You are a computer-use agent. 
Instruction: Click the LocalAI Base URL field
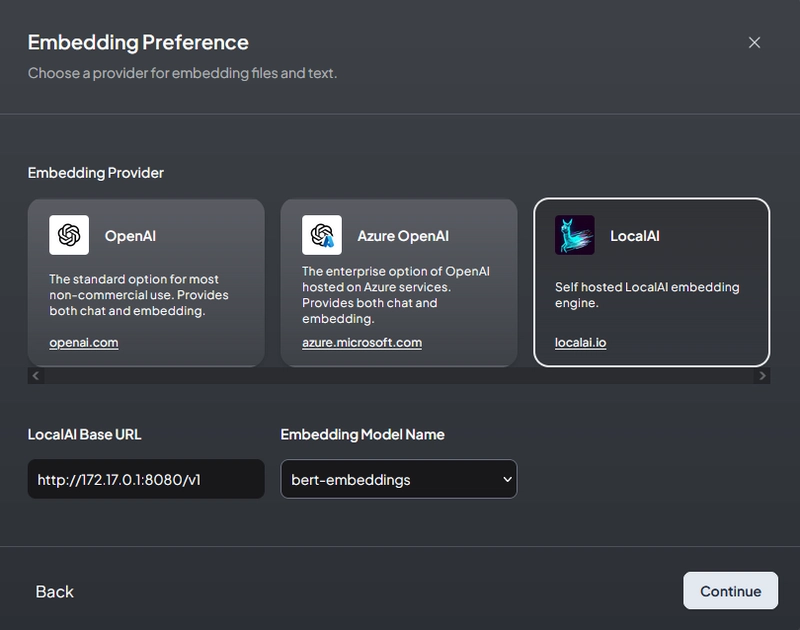pos(146,479)
